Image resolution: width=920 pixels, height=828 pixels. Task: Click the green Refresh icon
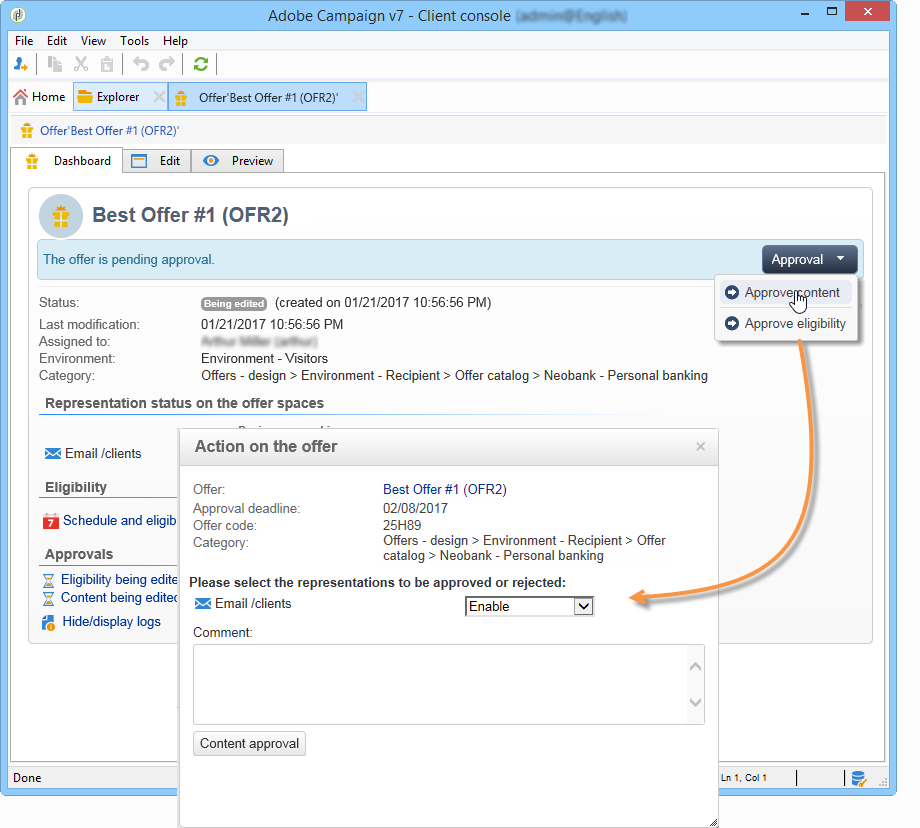201,64
